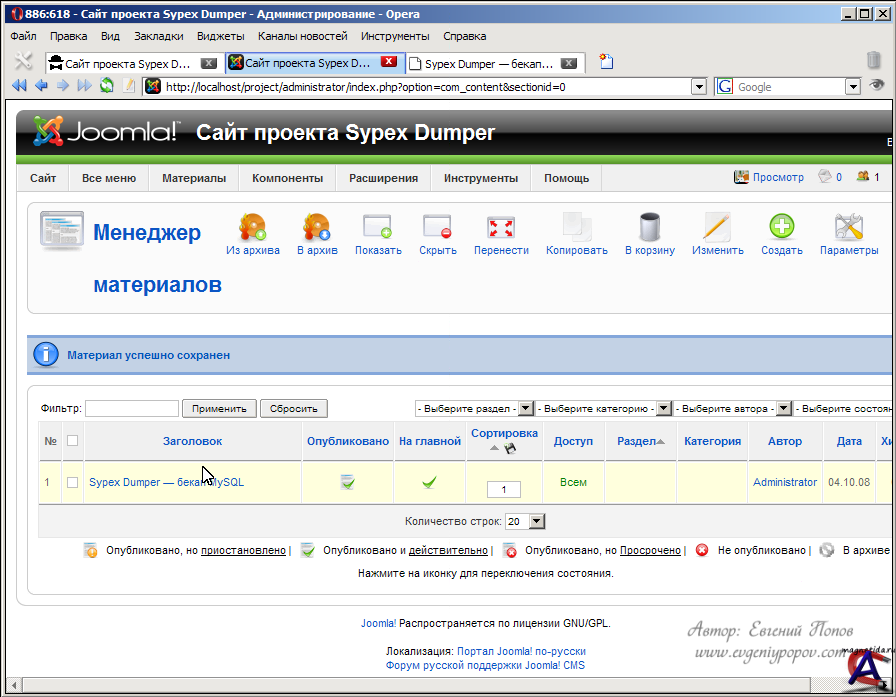
Task: Open the 'Количество строк' rows dropdown
Action: tap(537, 521)
